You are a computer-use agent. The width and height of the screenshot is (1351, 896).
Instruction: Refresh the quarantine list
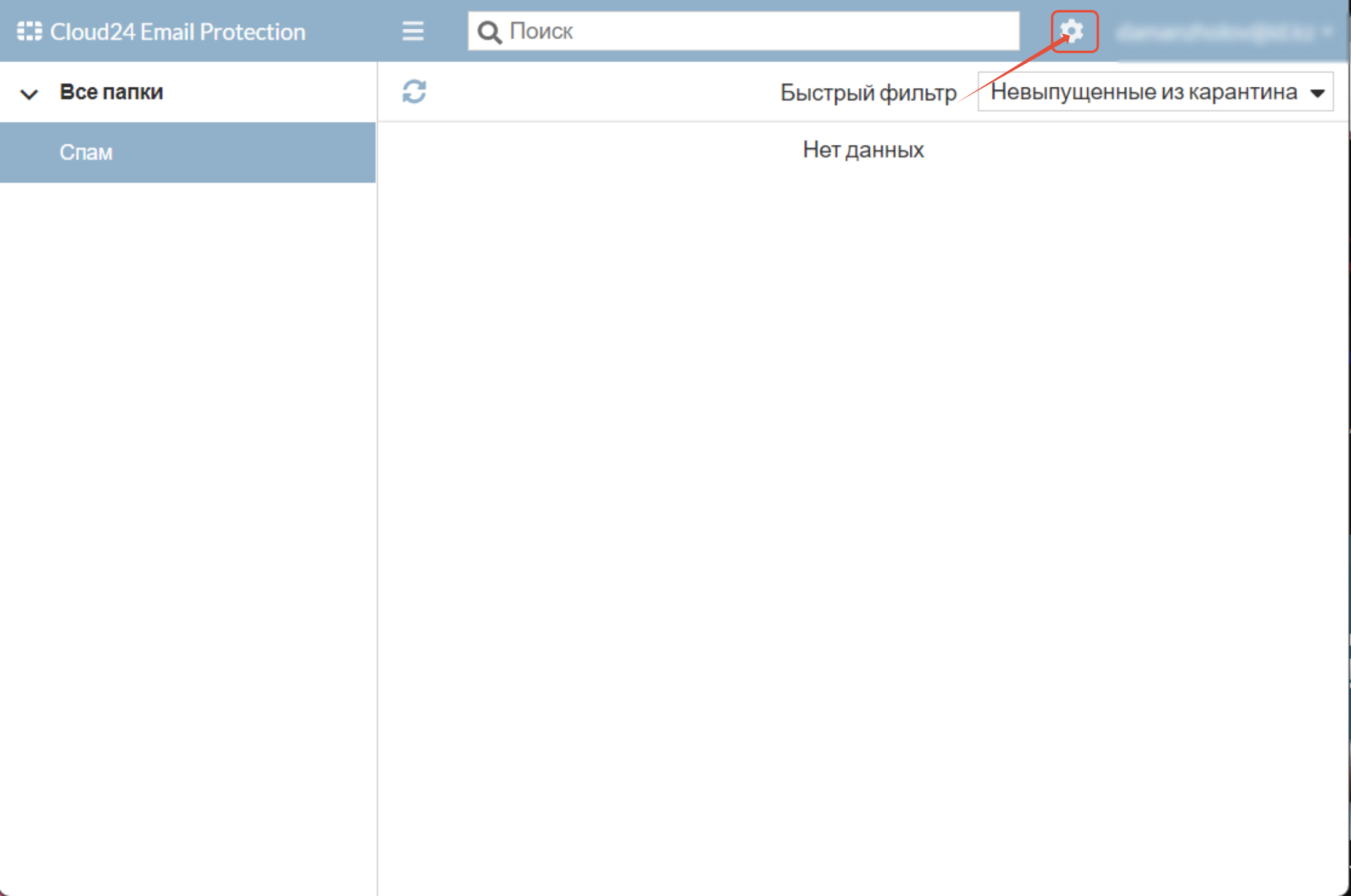coord(414,92)
